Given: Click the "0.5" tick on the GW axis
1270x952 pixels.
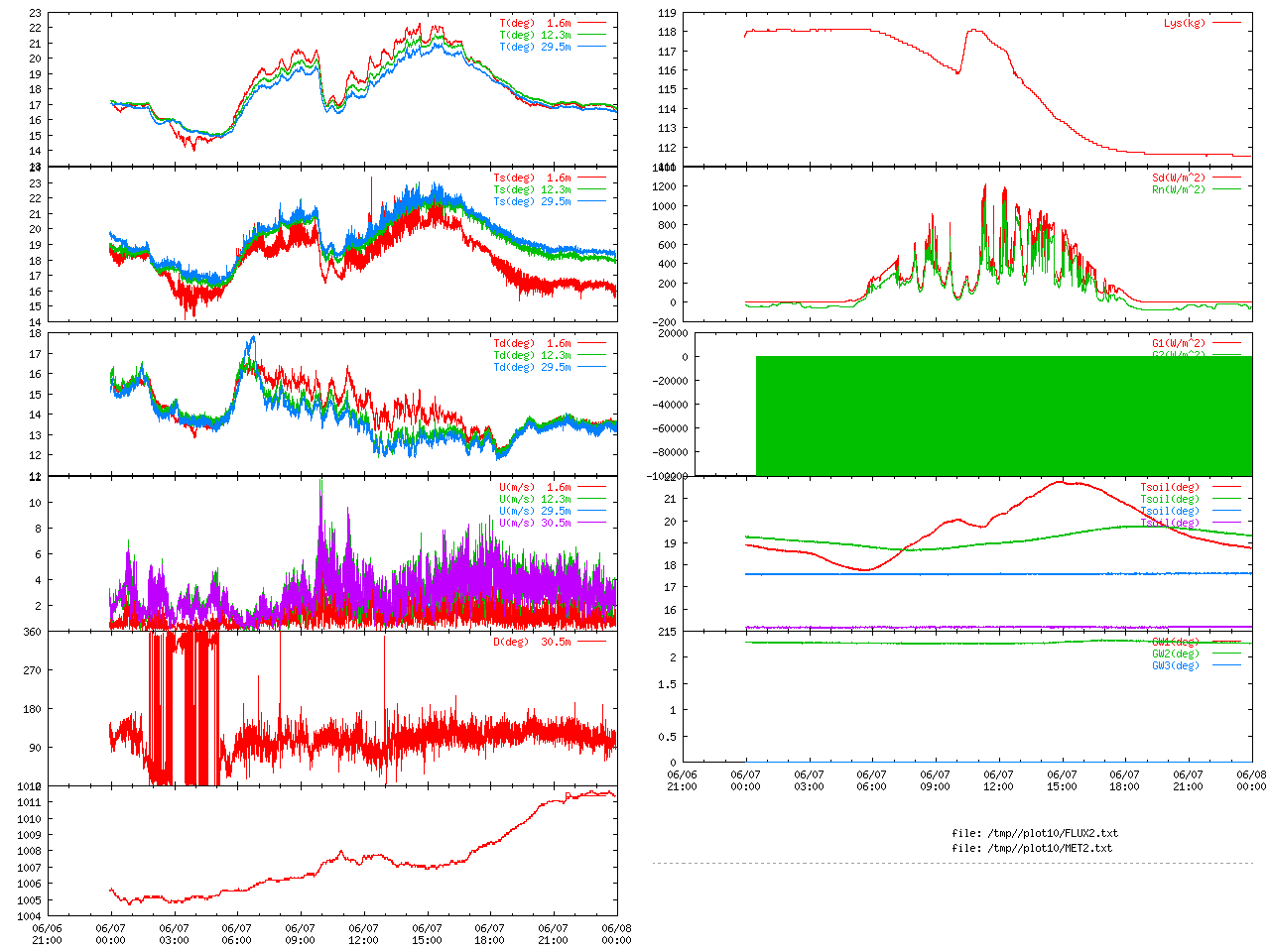Looking at the screenshot, I should tap(668, 737).
